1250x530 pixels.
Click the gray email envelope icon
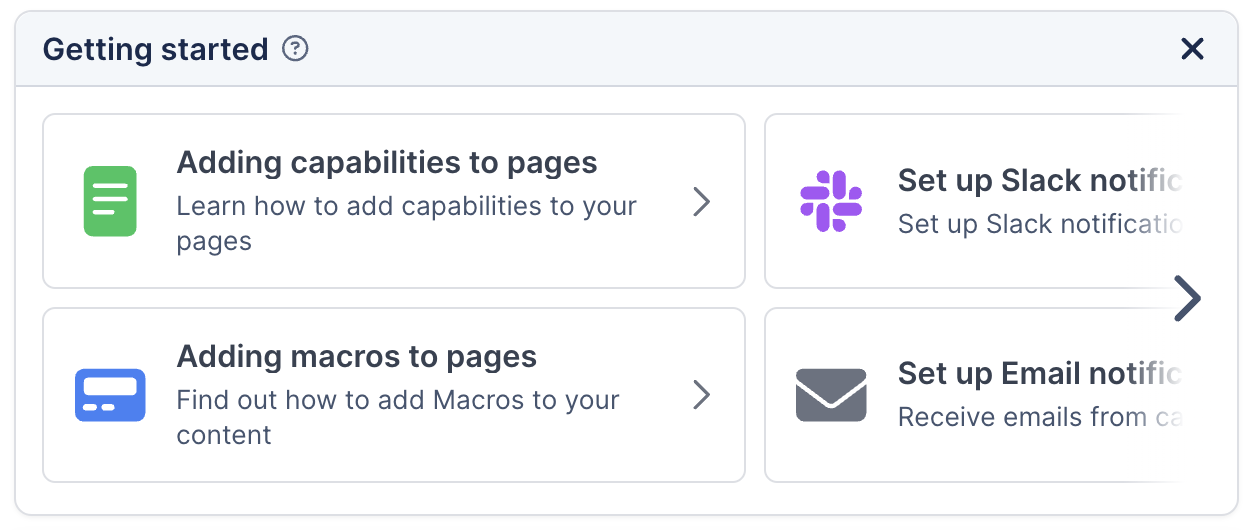point(831,395)
